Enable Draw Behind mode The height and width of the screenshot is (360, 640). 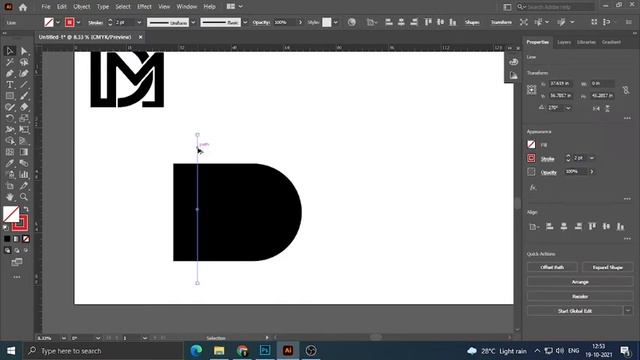point(17,250)
